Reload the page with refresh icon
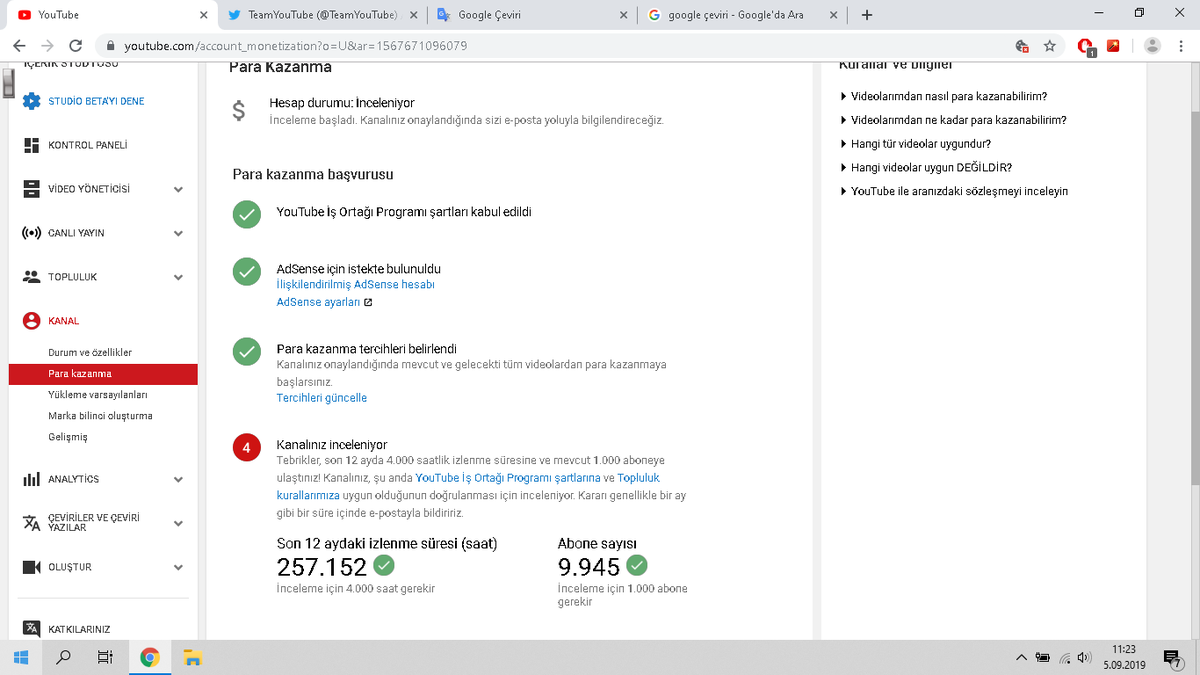Viewport: 1200px width, 675px height. pos(75,46)
